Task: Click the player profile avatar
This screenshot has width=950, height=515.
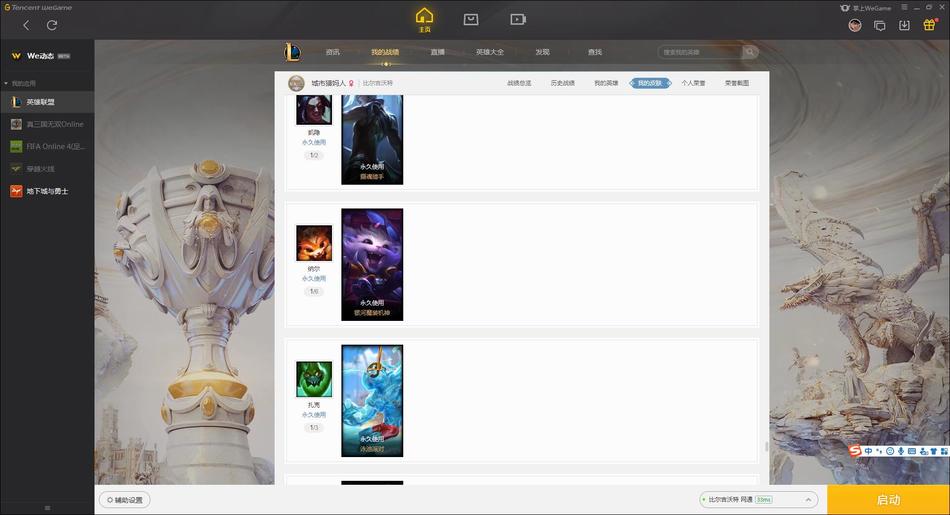Action: [x=296, y=83]
